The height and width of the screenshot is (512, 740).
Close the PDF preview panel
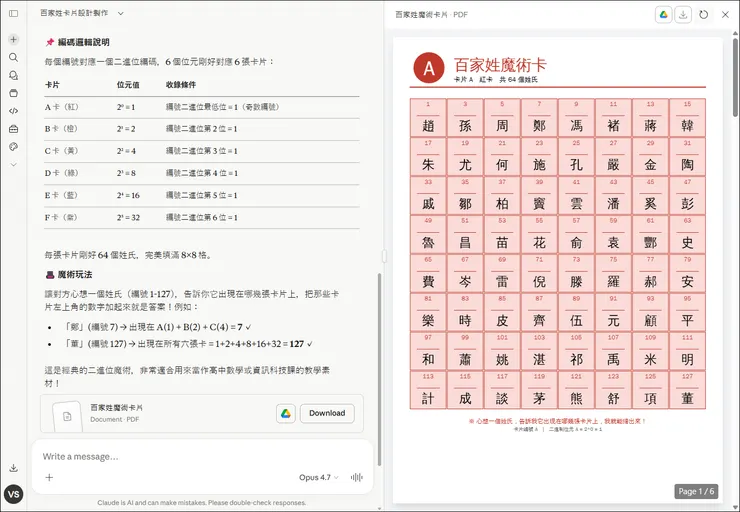click(x=725, y=15)
